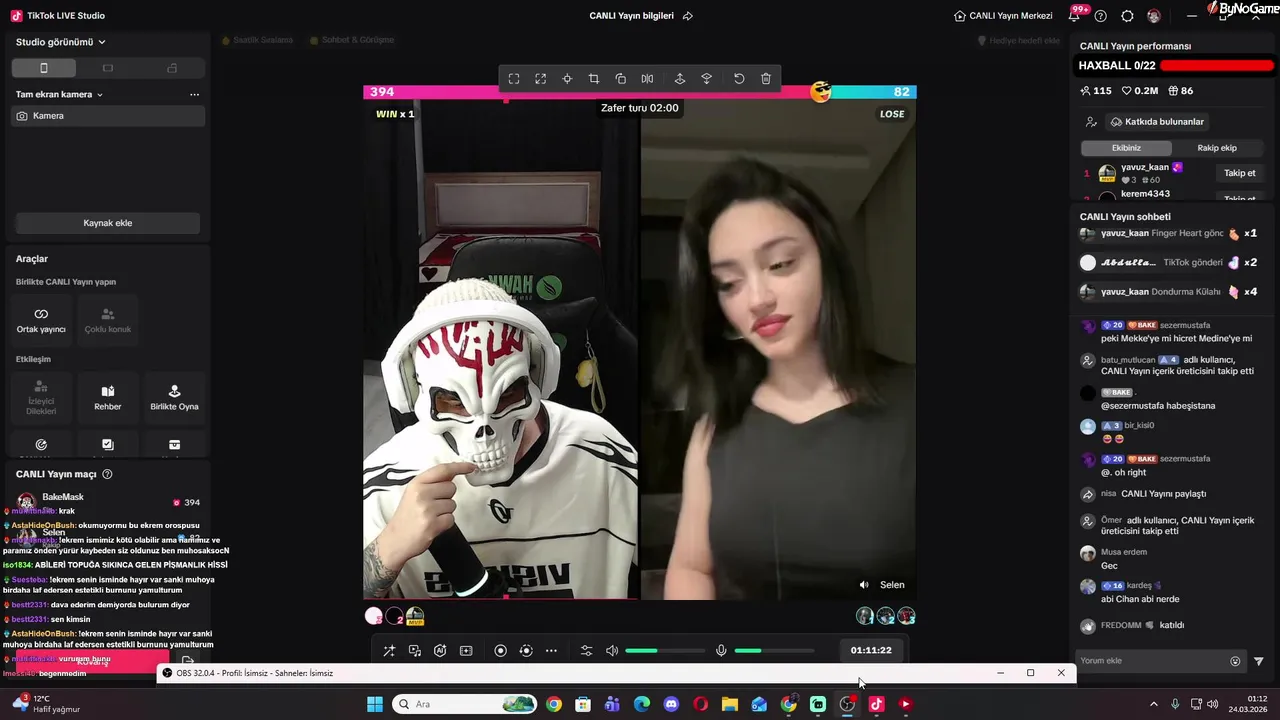
Task: Open settings gear icon in title bar
Action: coord(1127,16)
